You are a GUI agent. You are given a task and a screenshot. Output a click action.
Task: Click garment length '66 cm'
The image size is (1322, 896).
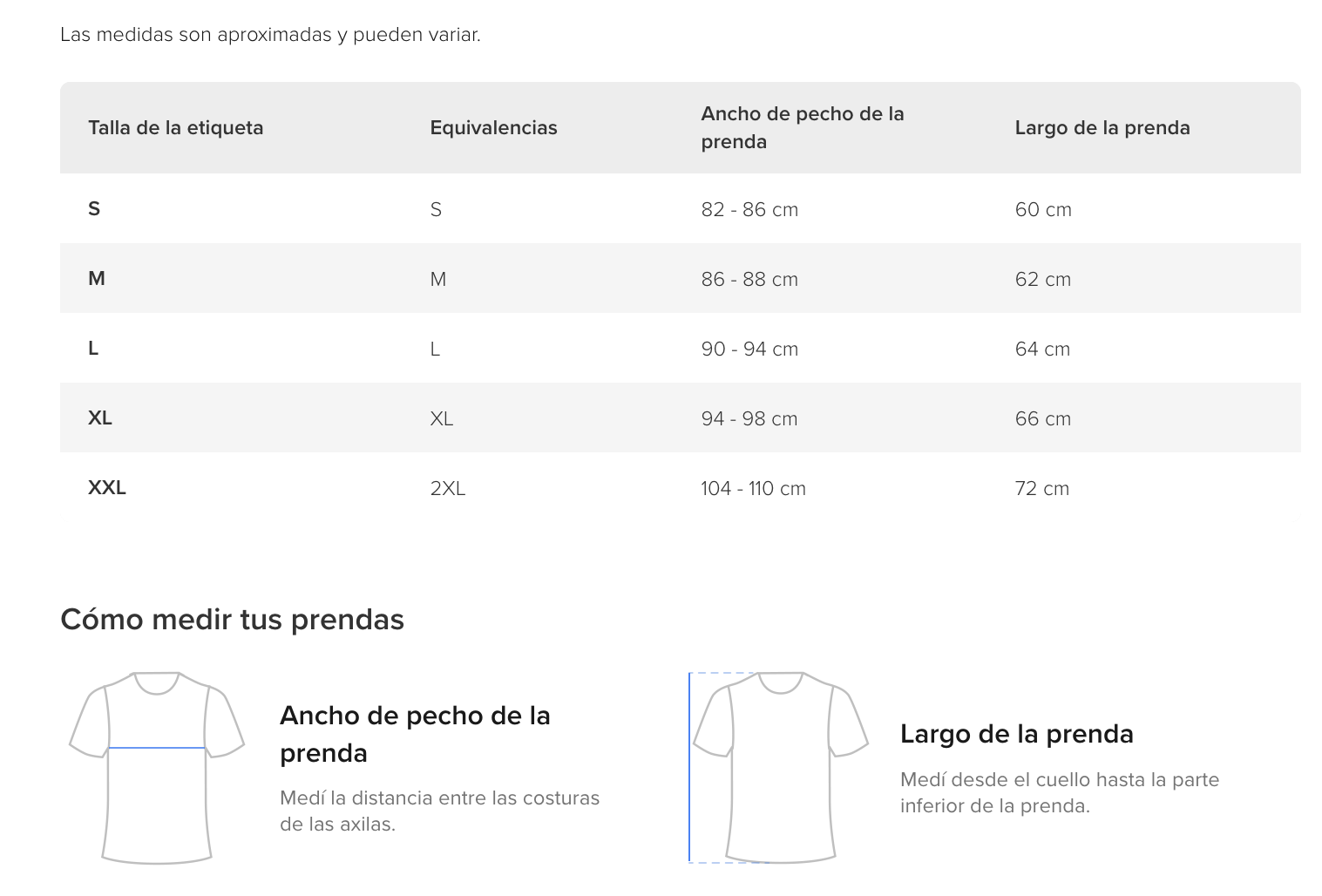click(x=1043, y=419)
